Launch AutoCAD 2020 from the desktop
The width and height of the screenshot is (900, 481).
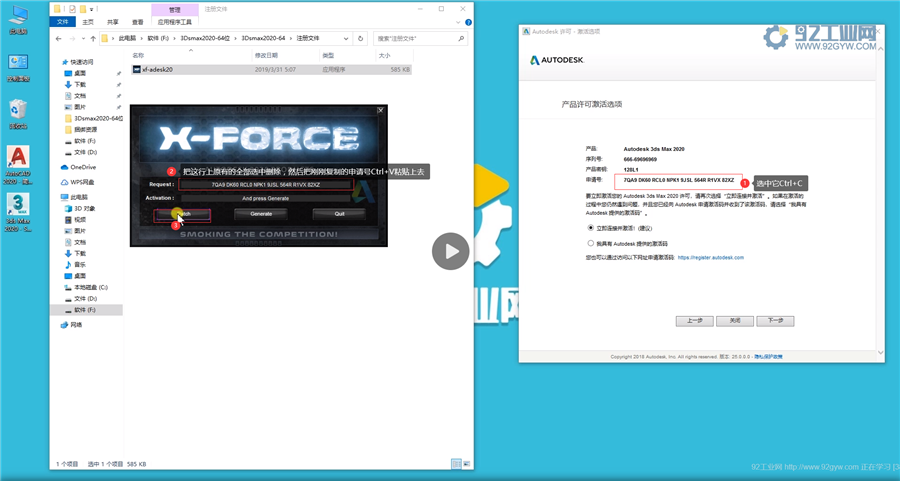[x=18, y=165]
